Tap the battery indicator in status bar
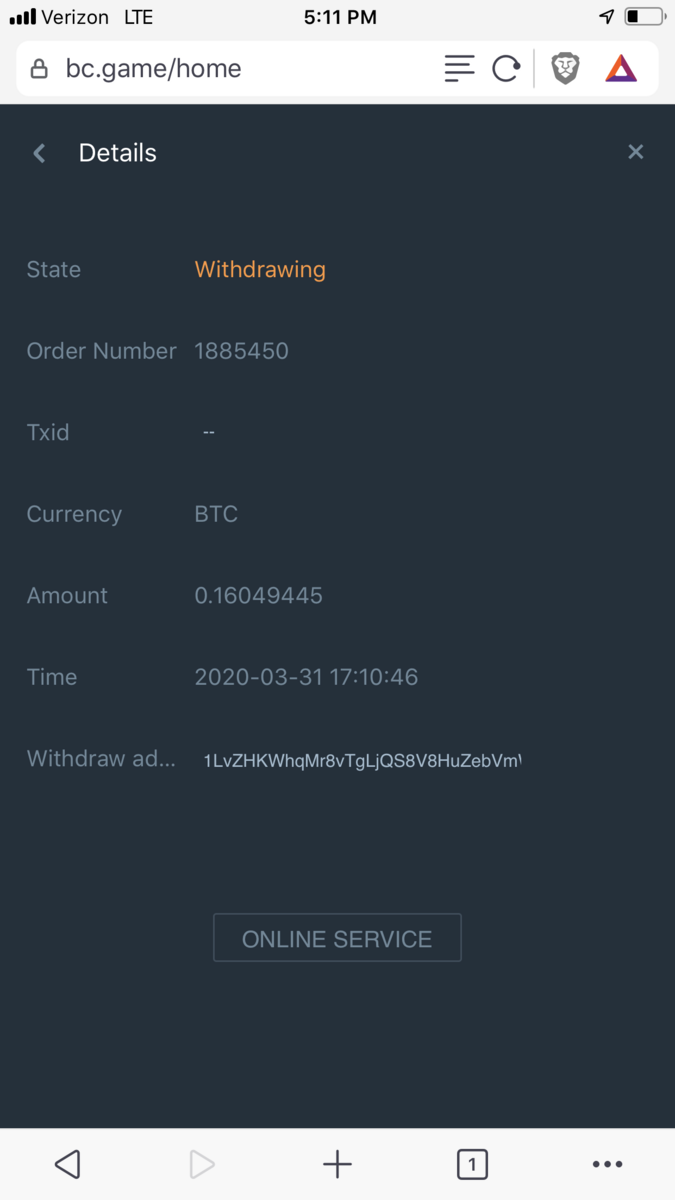This screenshot has width=675, height=1200. pos(644,17)
